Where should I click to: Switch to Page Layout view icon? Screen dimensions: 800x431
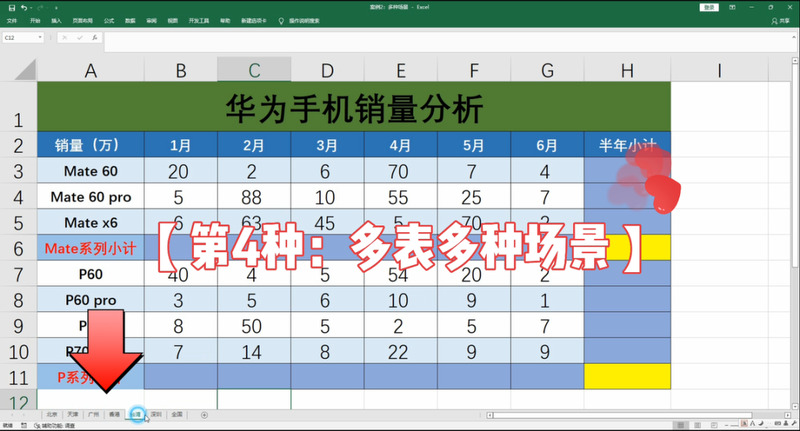point(697,425)
